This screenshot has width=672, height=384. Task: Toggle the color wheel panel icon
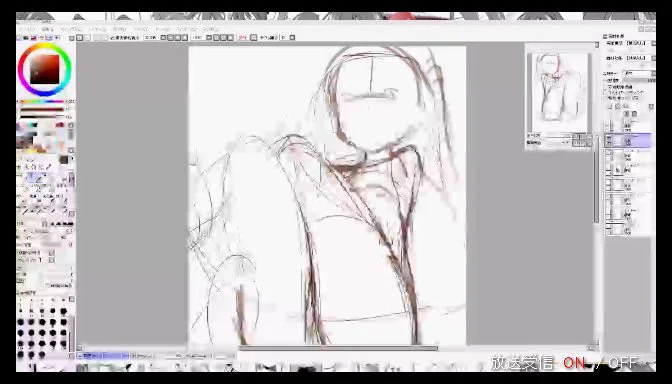point(20,38)
